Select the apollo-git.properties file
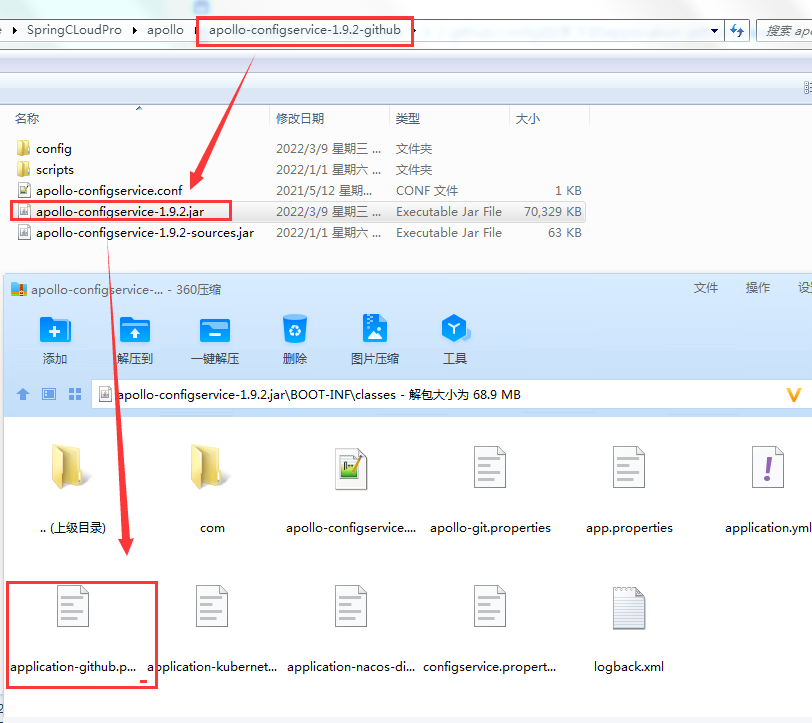The height and width of the screenshot is (723, 812). tap(490, 467)
